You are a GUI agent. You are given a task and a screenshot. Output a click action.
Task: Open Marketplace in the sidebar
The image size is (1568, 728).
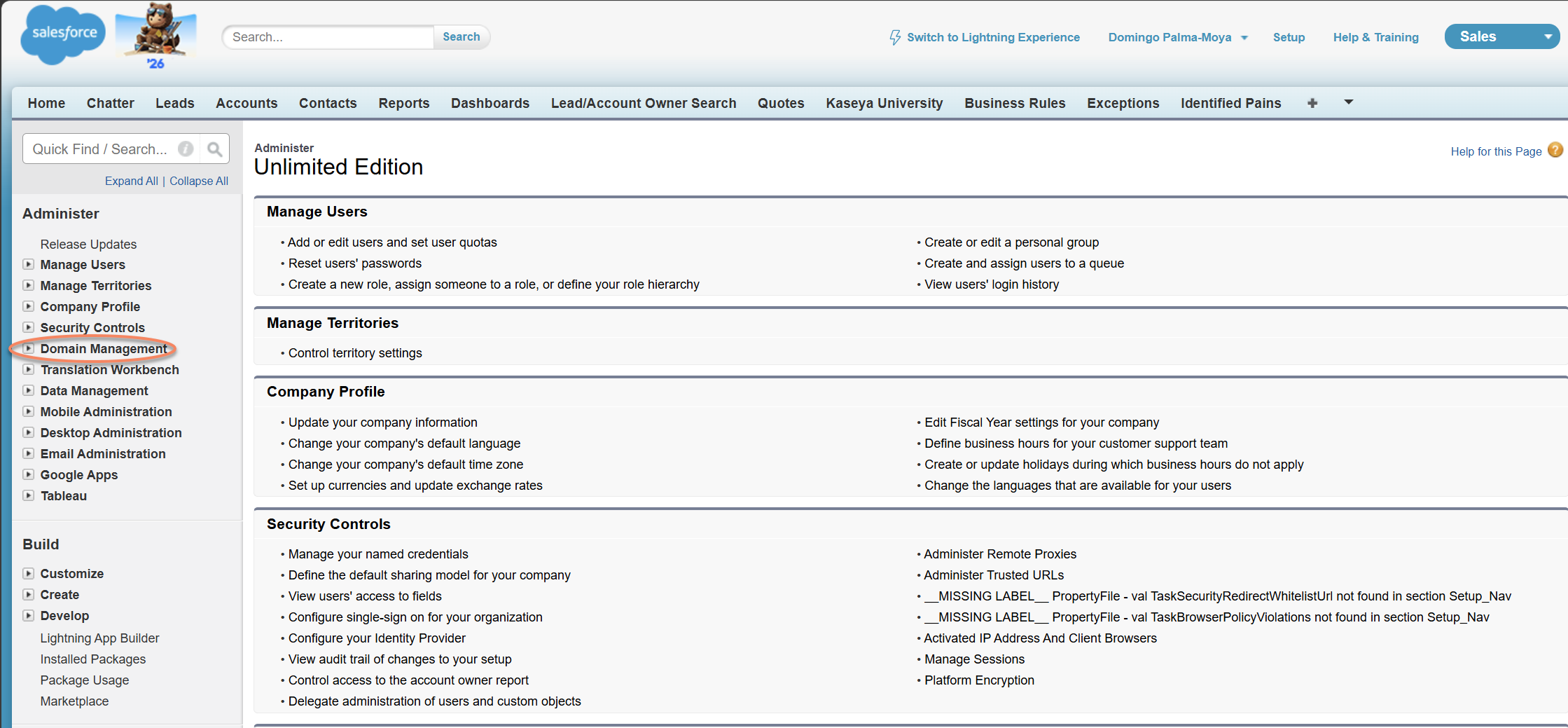click(74, 701)
